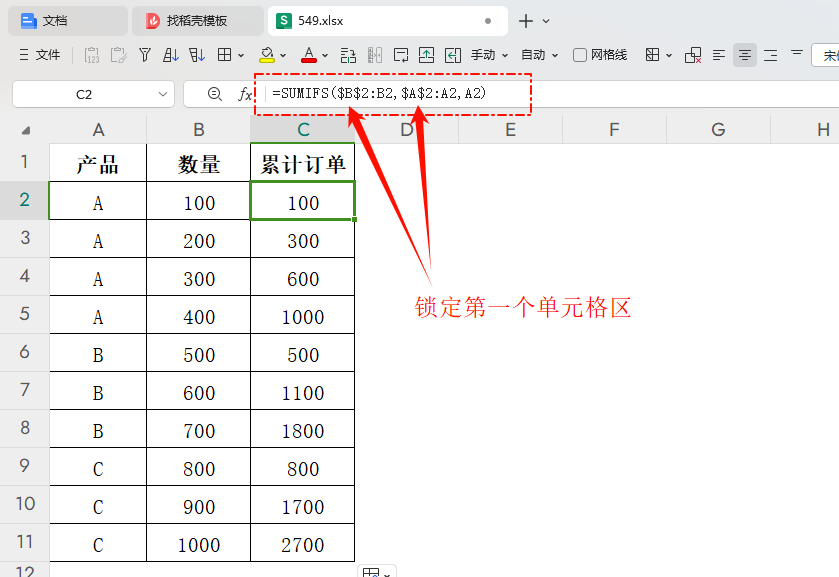Click quantity cell 1000 in row 11
Viewport: 839px width, 577px height.
(x=199, y=543)
